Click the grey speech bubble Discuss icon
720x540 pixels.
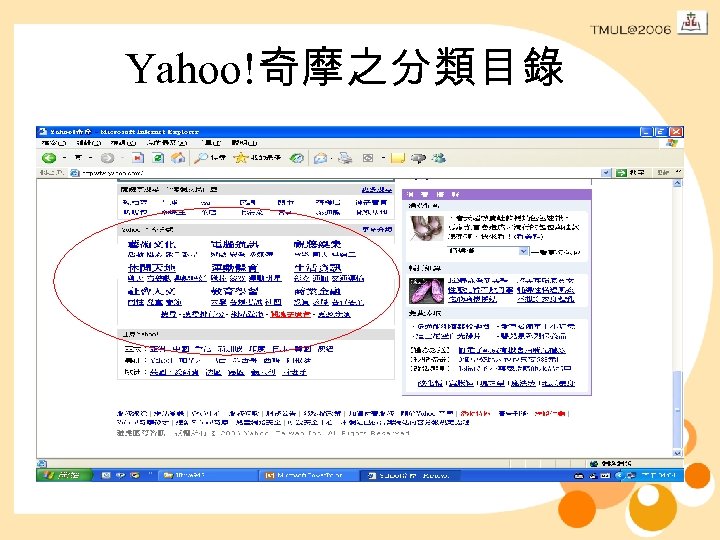[x=418, y=158]
